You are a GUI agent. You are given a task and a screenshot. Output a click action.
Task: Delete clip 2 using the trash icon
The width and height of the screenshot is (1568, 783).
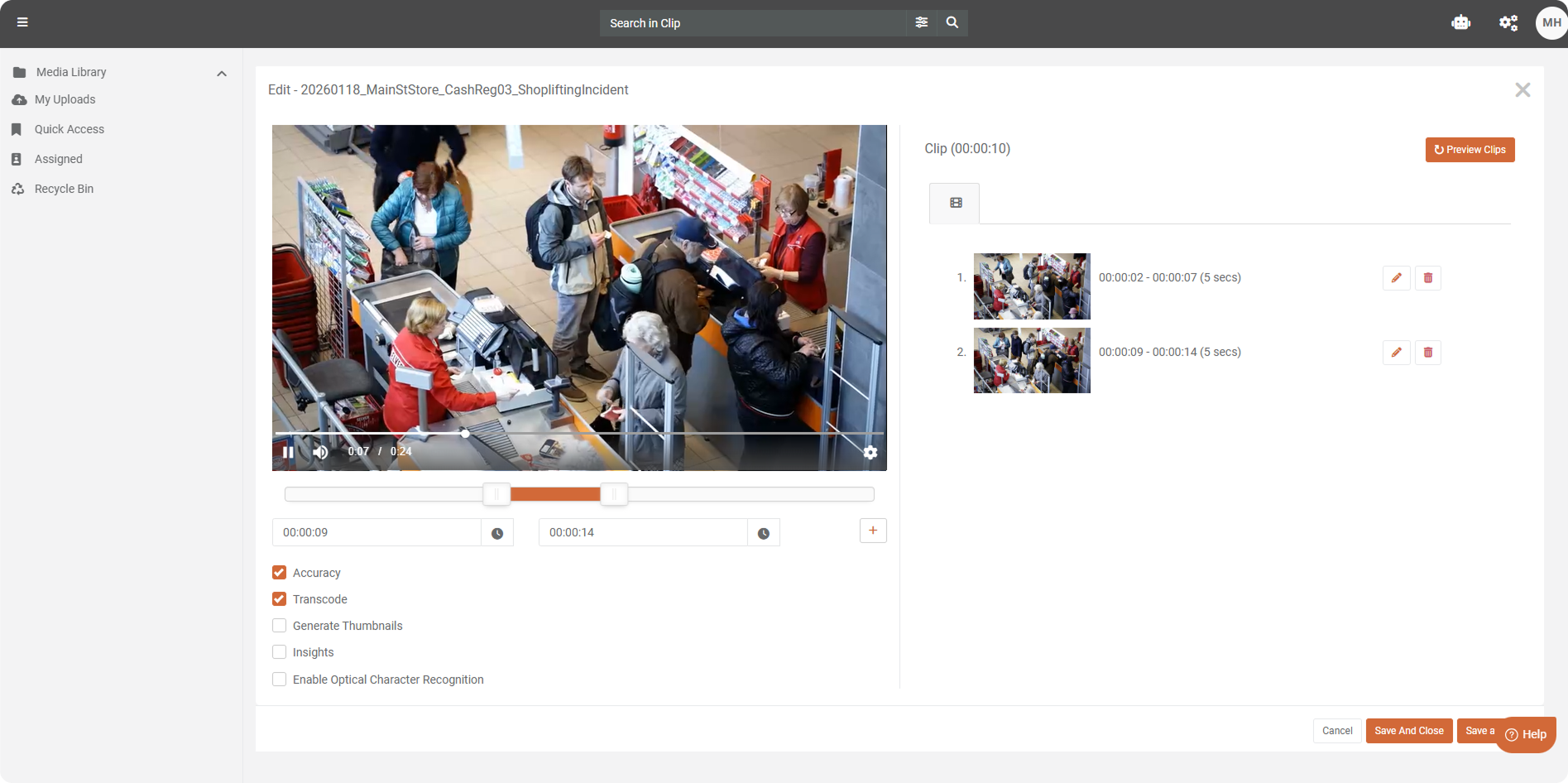pyautogui.click(x=1427, y=353)
